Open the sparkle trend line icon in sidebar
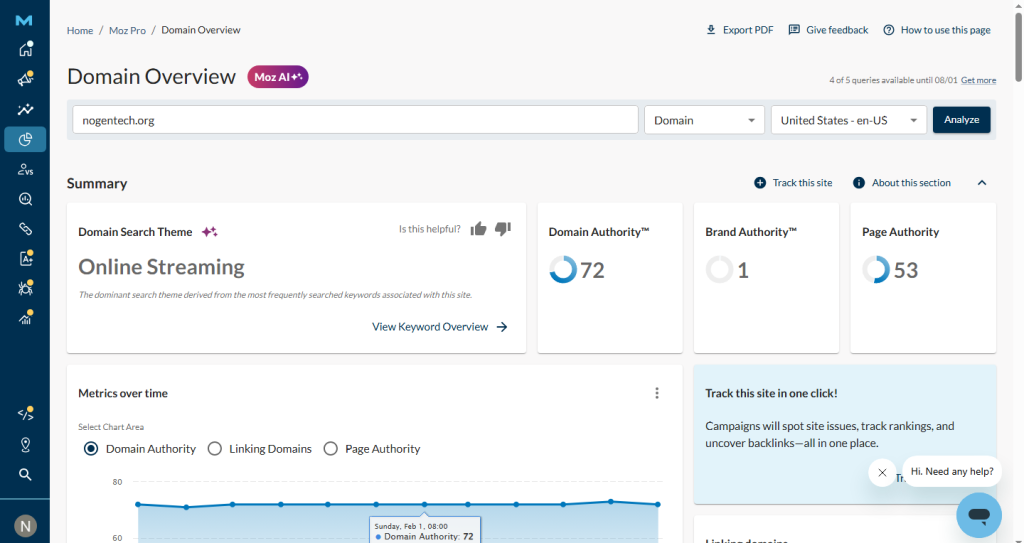 pos(25,109)
